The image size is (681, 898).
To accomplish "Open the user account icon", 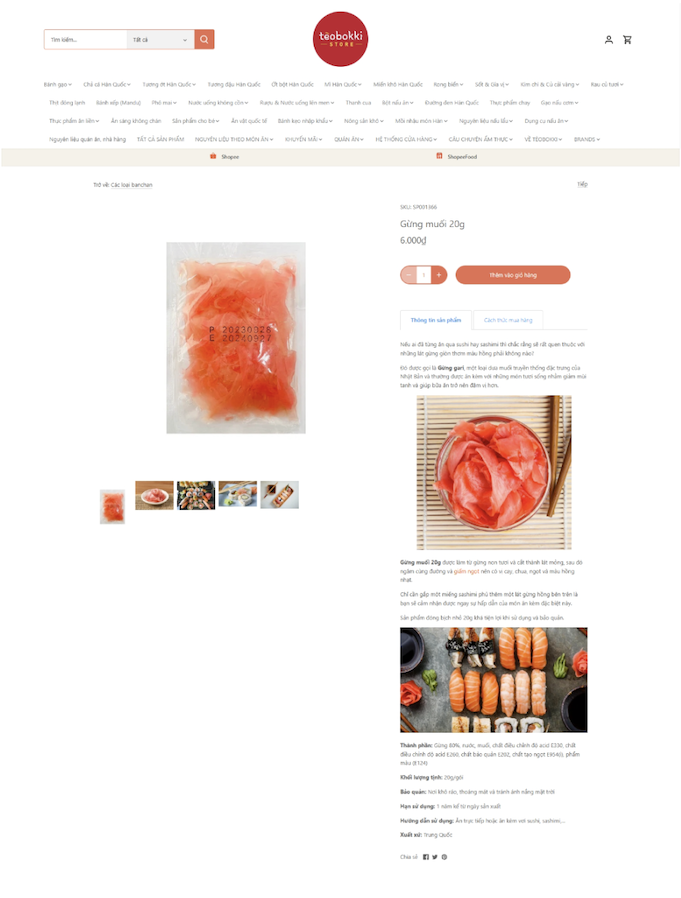I will [609, 40].
